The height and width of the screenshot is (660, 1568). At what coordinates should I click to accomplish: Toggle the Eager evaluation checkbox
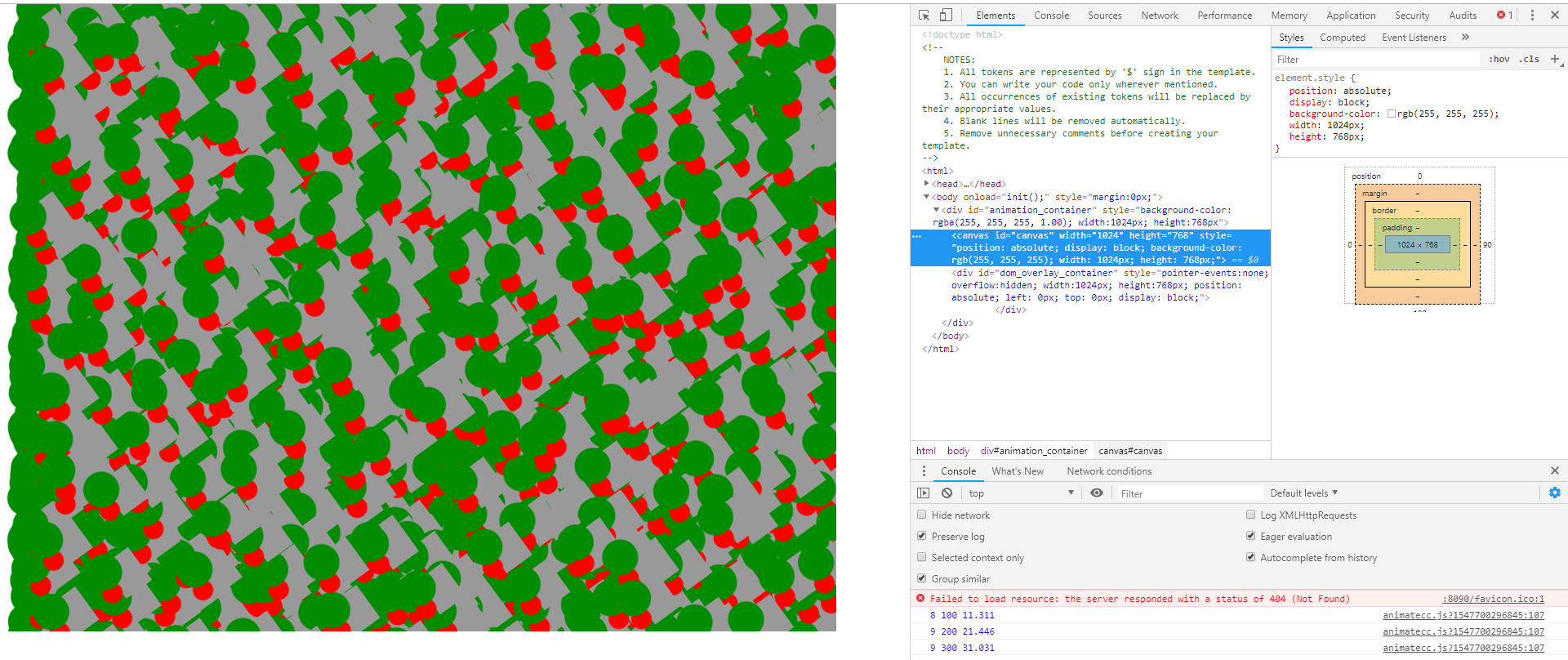[x=1250, y=537]
